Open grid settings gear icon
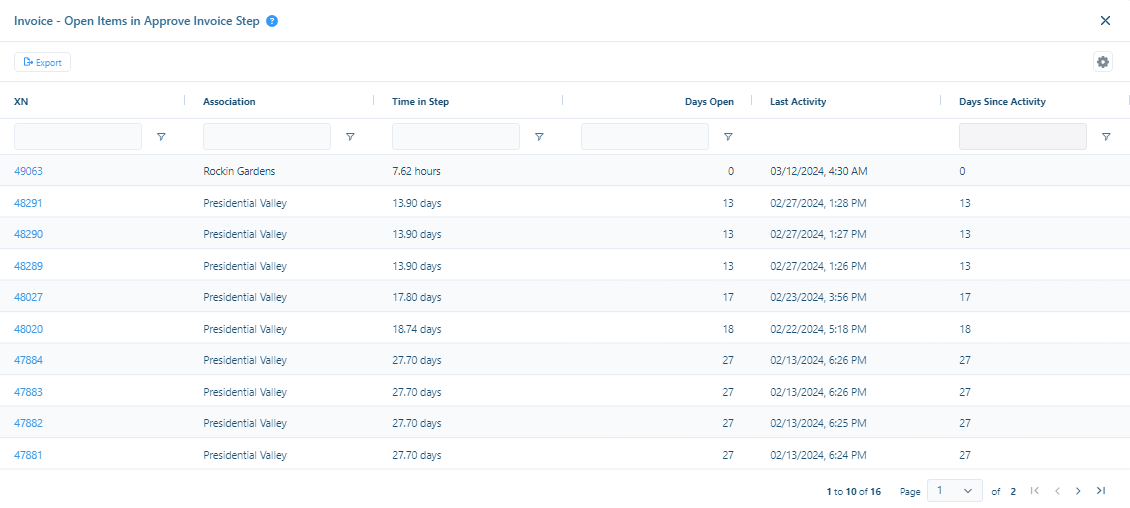This screenshot has height=508, width=1130. [x=1103, y=62]
